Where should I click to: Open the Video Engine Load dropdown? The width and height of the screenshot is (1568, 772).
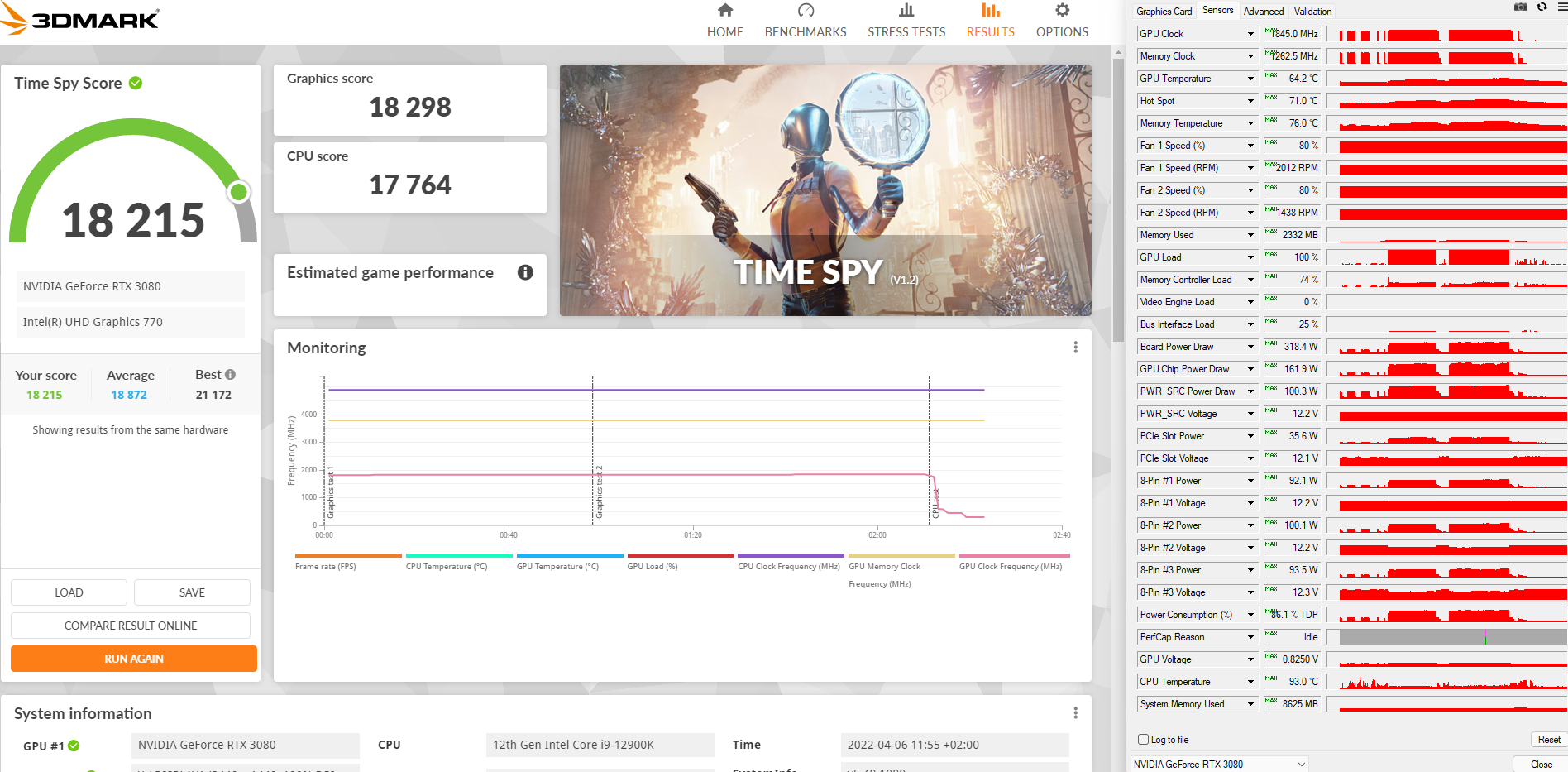(x=1250, y=302)
